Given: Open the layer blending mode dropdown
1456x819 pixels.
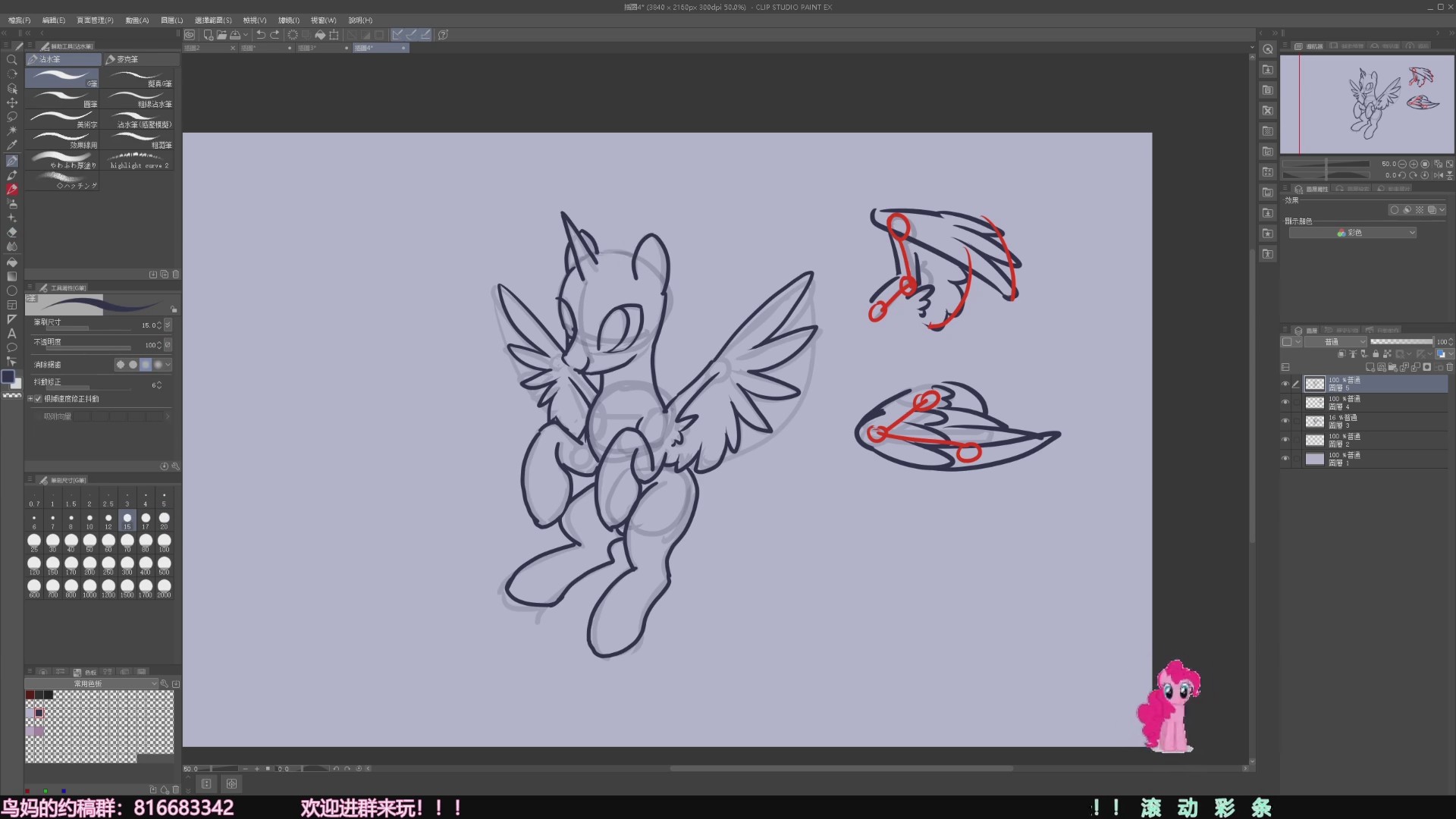Looking at the screenshot, I should point(1335,342).
